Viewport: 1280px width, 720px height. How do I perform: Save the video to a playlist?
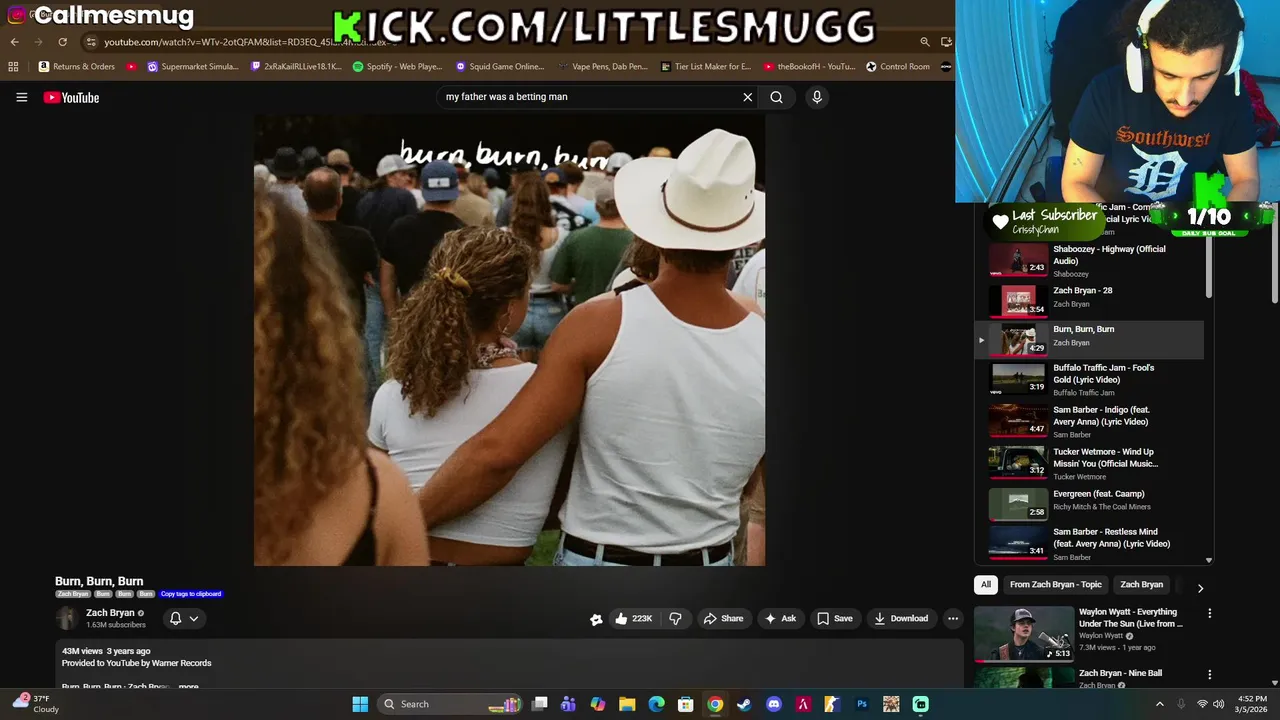pos(834,618)
